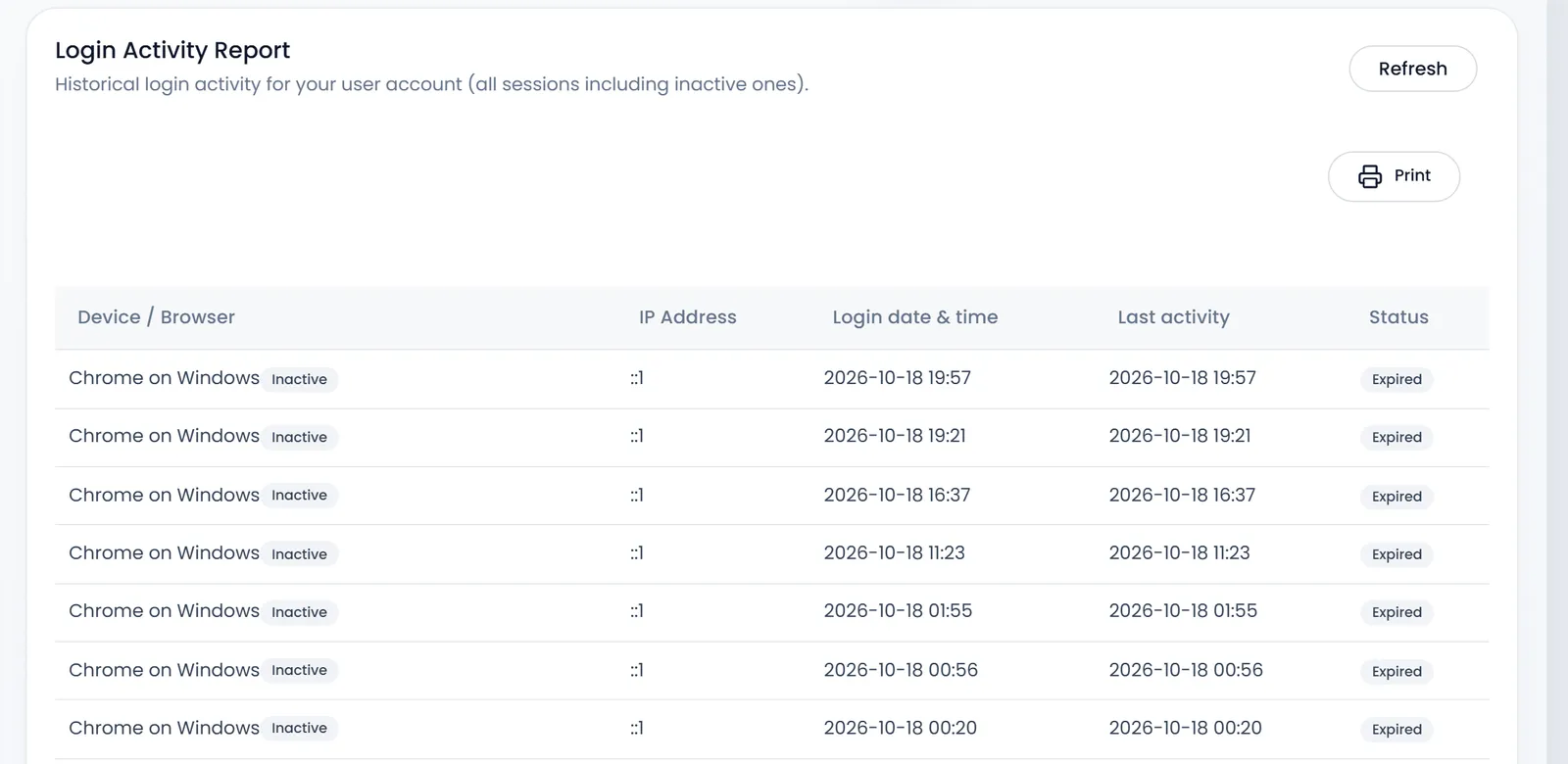Click the Expired badge in the 00:56 row
The width and height of the screenshot is (1568, 764).
[x=1396, y=671]
